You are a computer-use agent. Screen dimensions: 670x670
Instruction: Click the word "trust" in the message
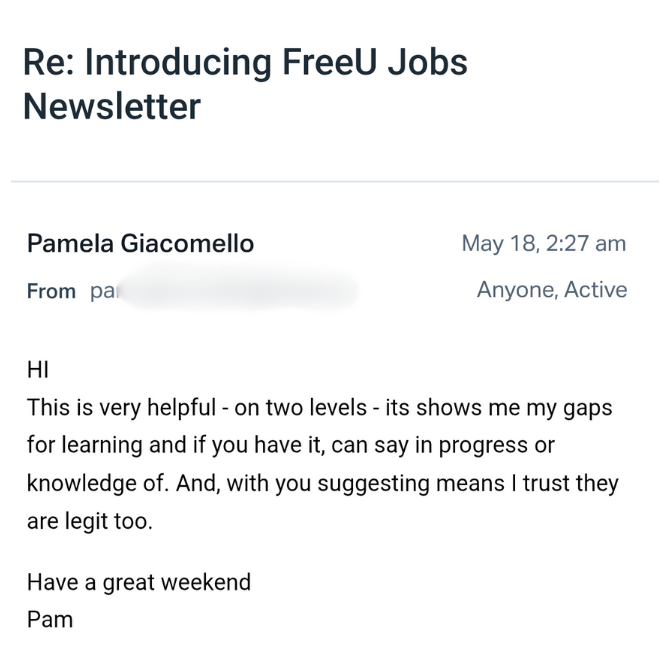coord(525,483)
